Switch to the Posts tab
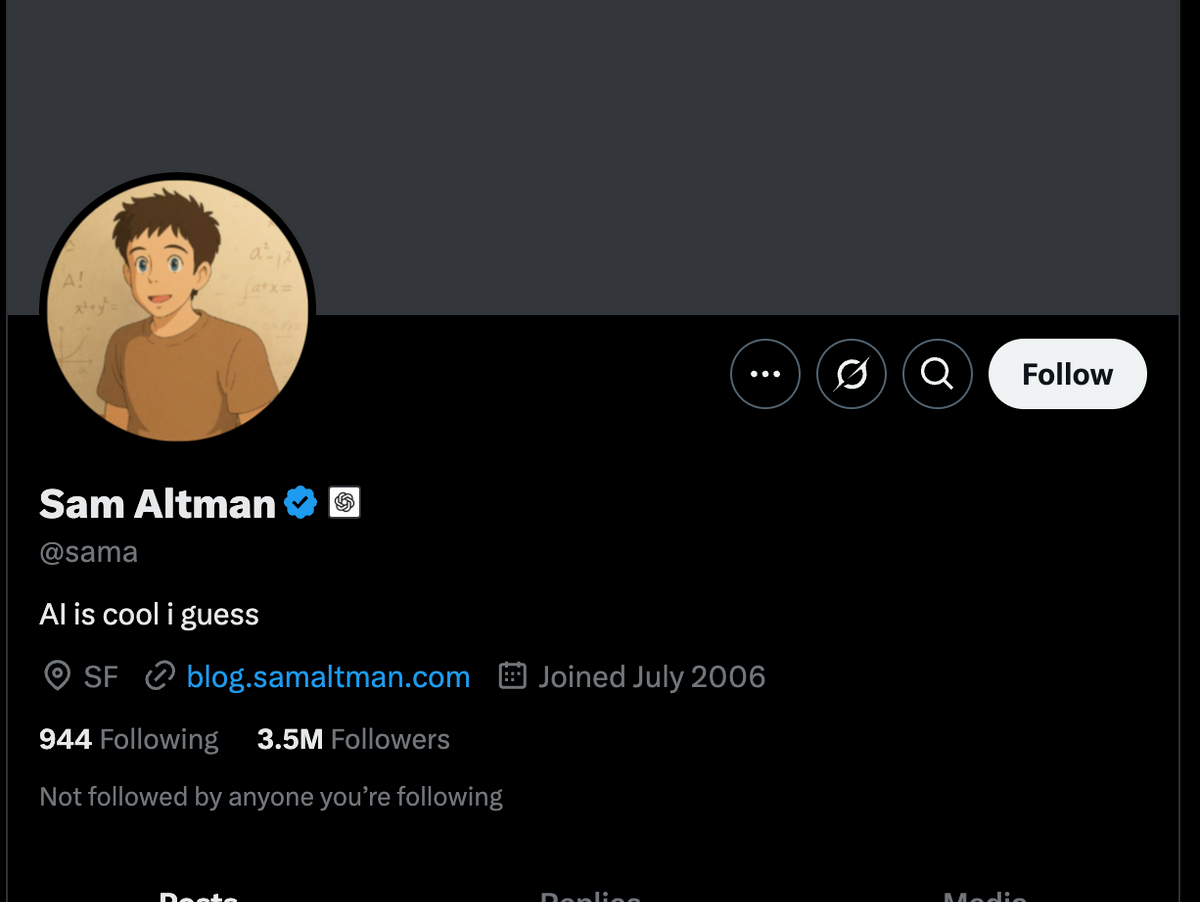Screen dimensions: 1200x902 coord(198,896)
